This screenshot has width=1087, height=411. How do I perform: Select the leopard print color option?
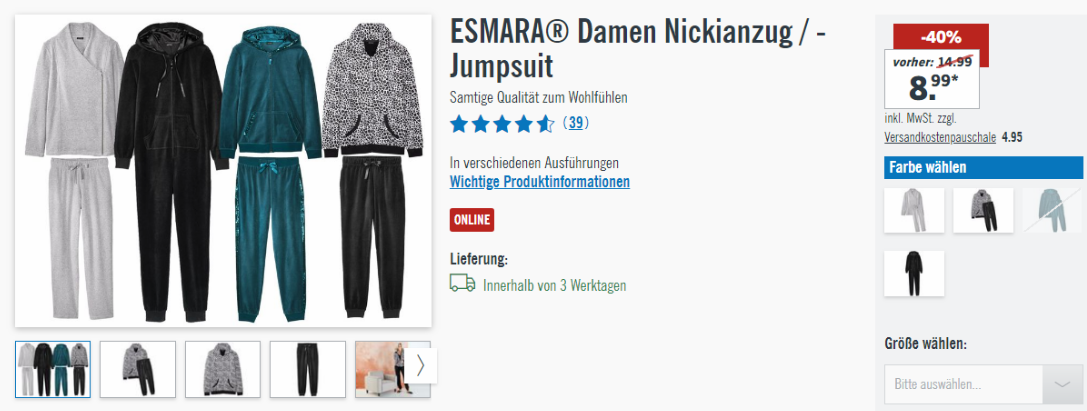[x=983, y=210]
